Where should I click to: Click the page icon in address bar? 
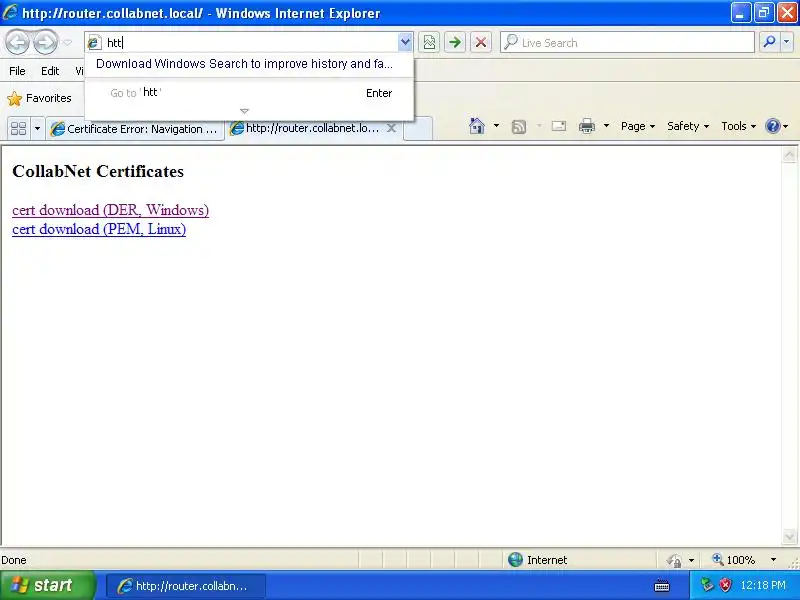94,43
